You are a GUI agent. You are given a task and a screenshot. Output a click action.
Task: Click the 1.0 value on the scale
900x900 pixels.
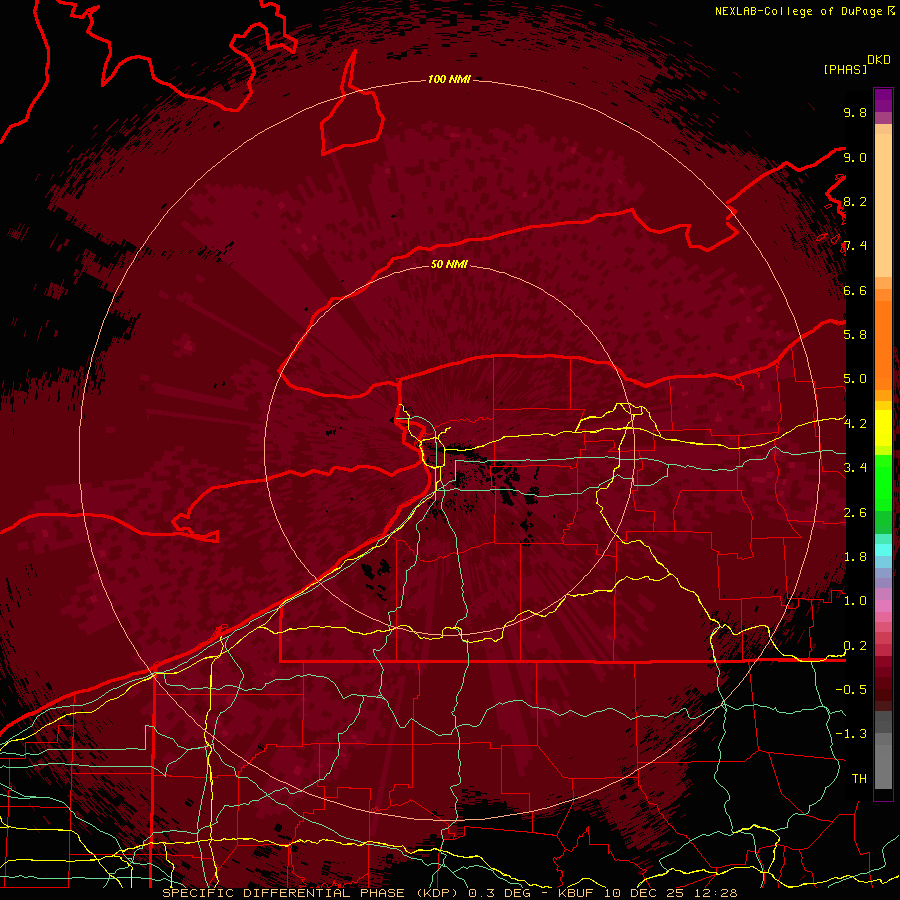(855, 600)
